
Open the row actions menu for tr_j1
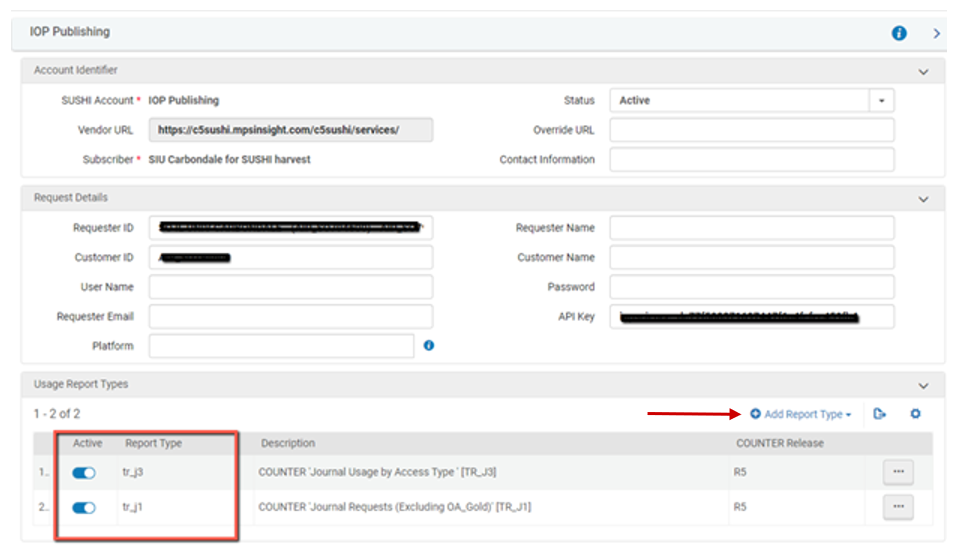click(x=898, y=507)
